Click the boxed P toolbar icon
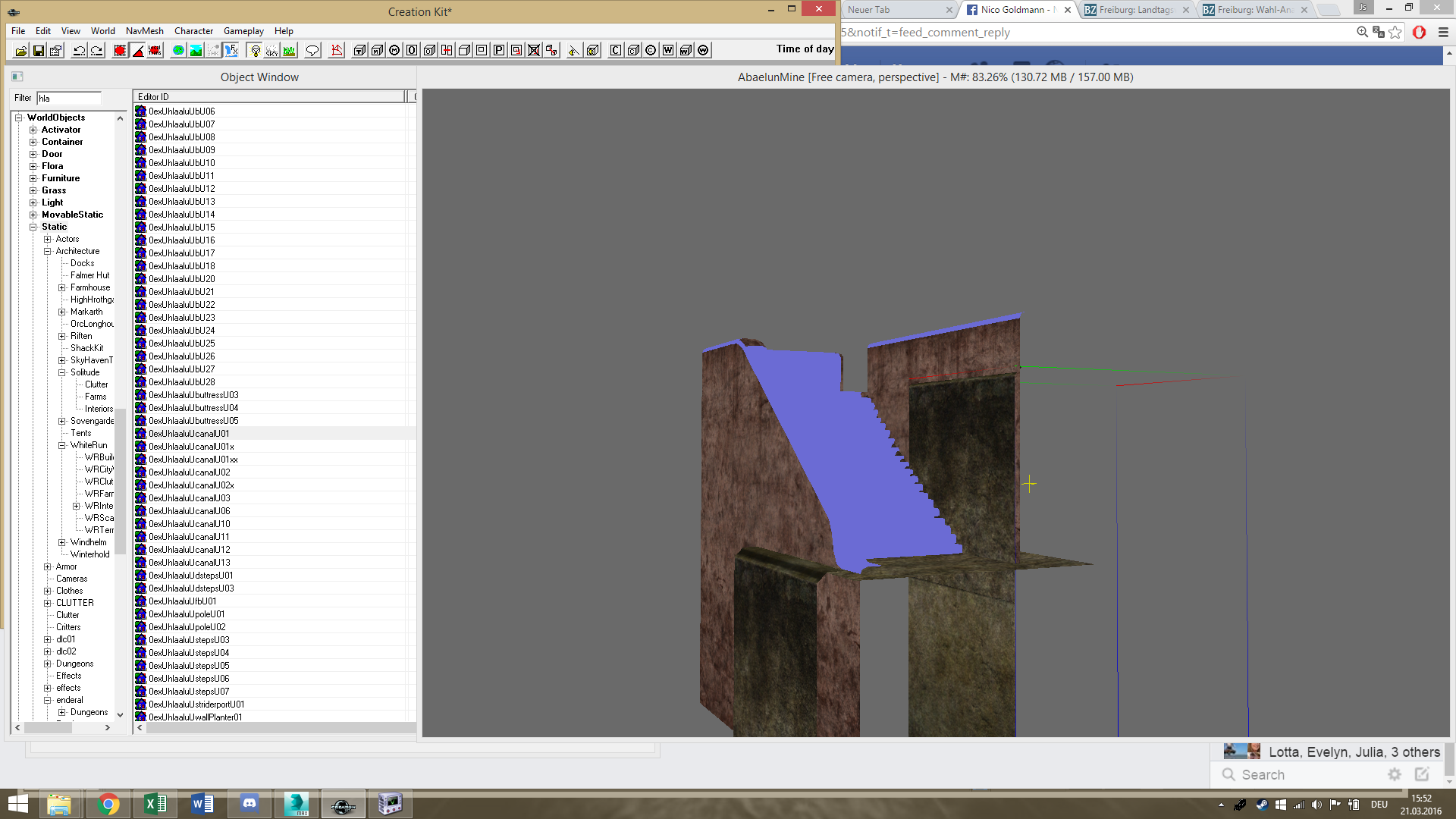 pos(499,51)
